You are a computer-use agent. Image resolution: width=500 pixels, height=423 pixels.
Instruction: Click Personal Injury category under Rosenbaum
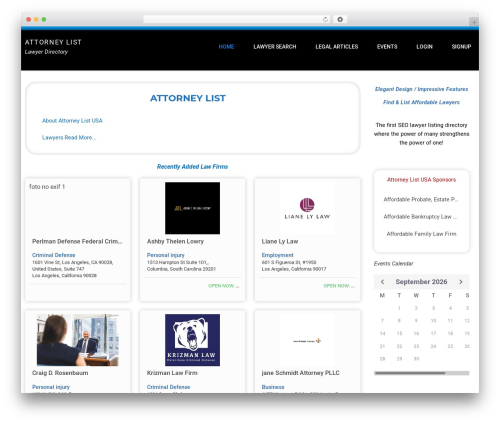pos(51,387)
